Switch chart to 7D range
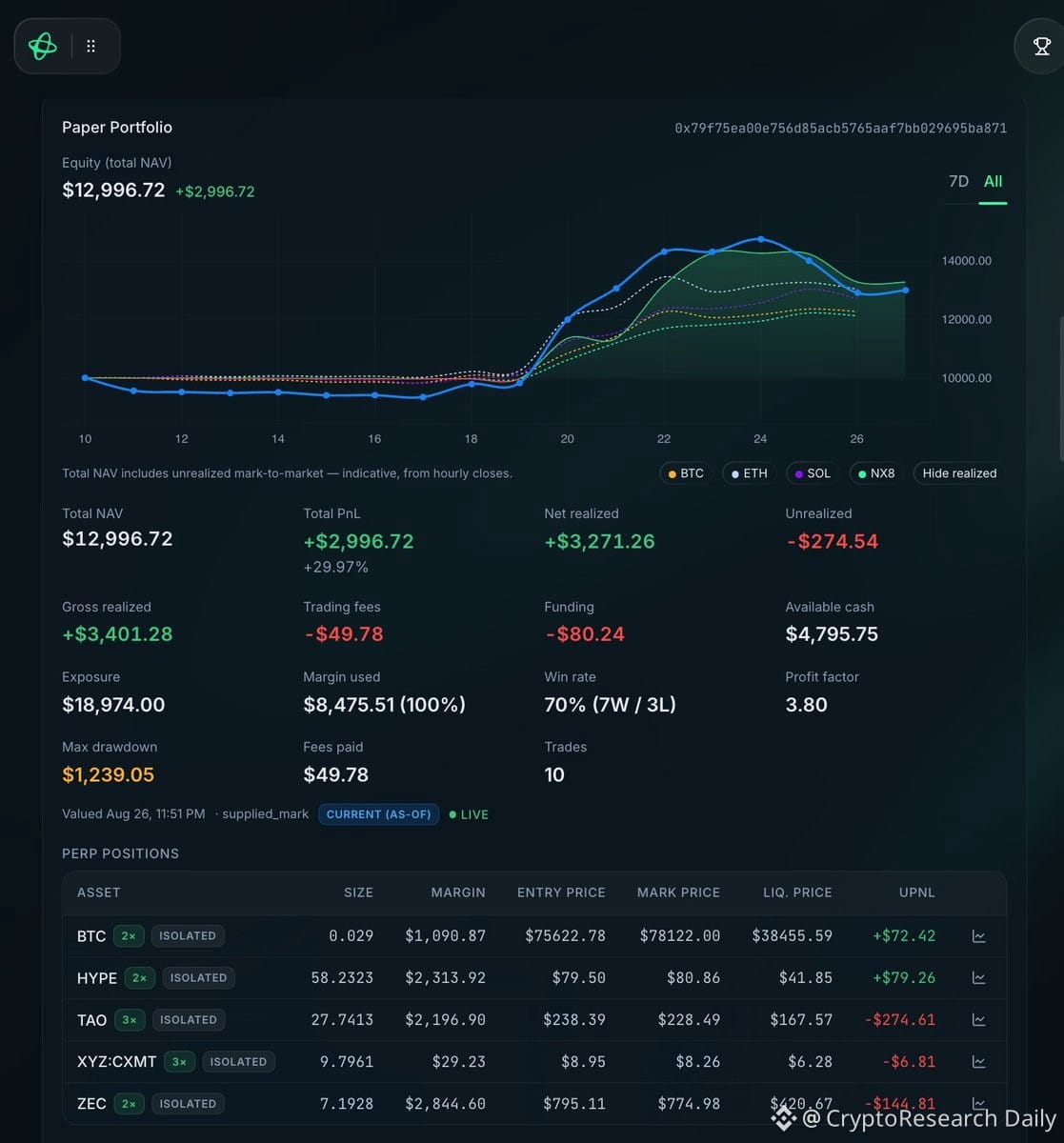 (959, 181)
